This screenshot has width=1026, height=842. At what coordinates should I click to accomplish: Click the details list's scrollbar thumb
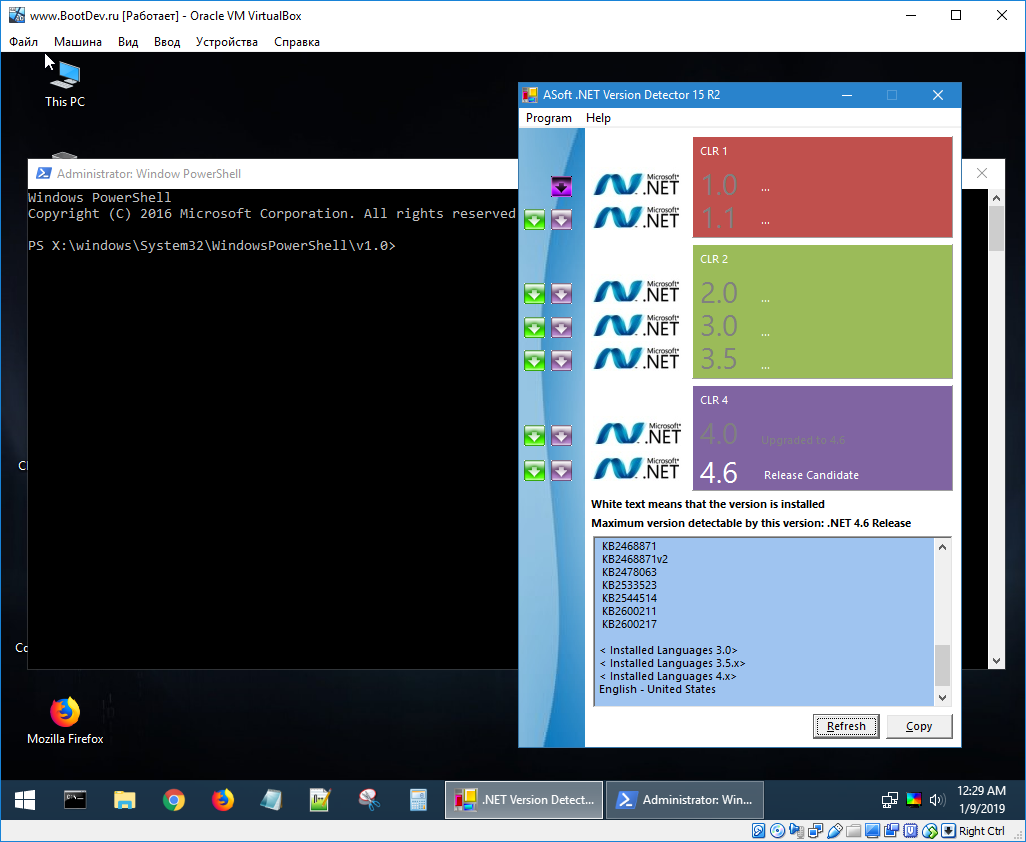pos(942,665)
